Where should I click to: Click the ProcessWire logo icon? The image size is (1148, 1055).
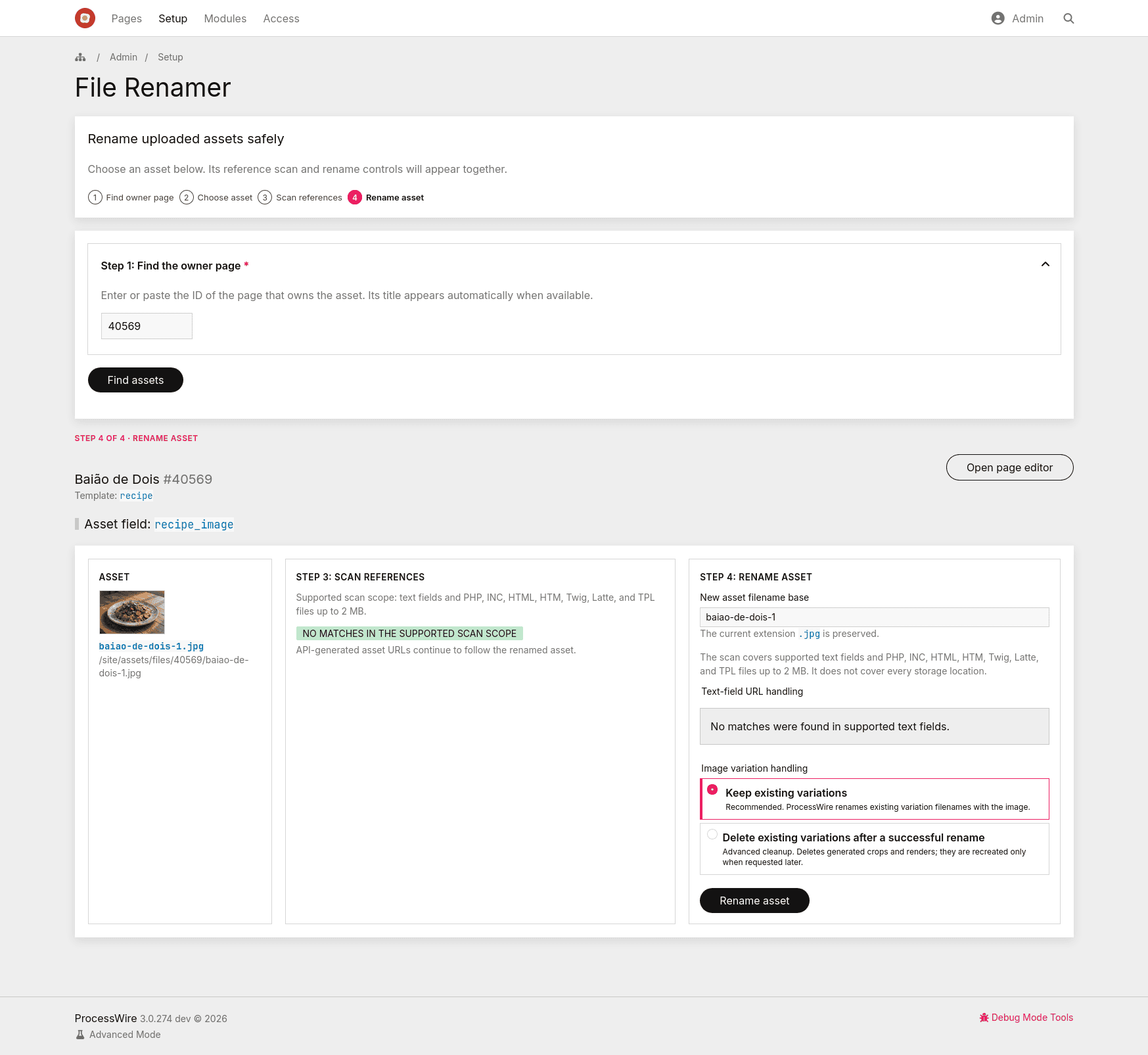click(85, 18)
